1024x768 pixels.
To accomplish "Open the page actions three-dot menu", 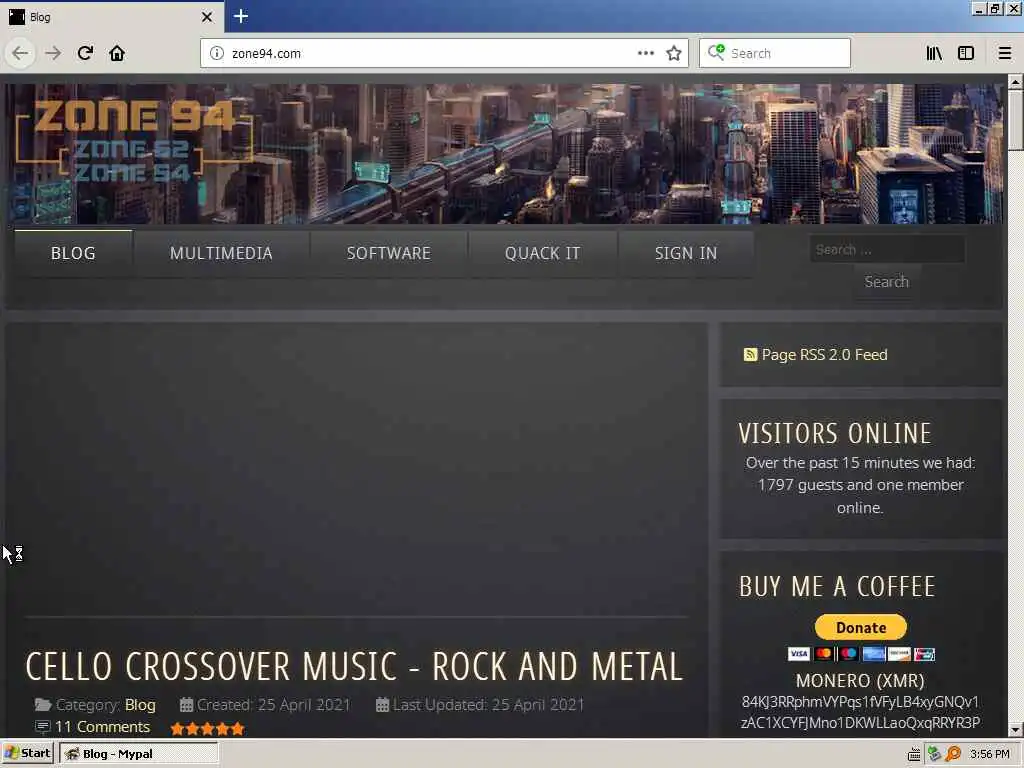I will pyautogui.click(x=645, y=53).
